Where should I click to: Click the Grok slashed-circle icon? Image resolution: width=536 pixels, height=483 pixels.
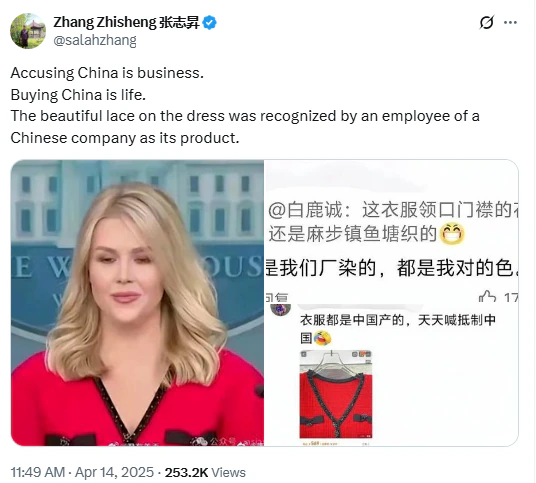click(486, 23)
